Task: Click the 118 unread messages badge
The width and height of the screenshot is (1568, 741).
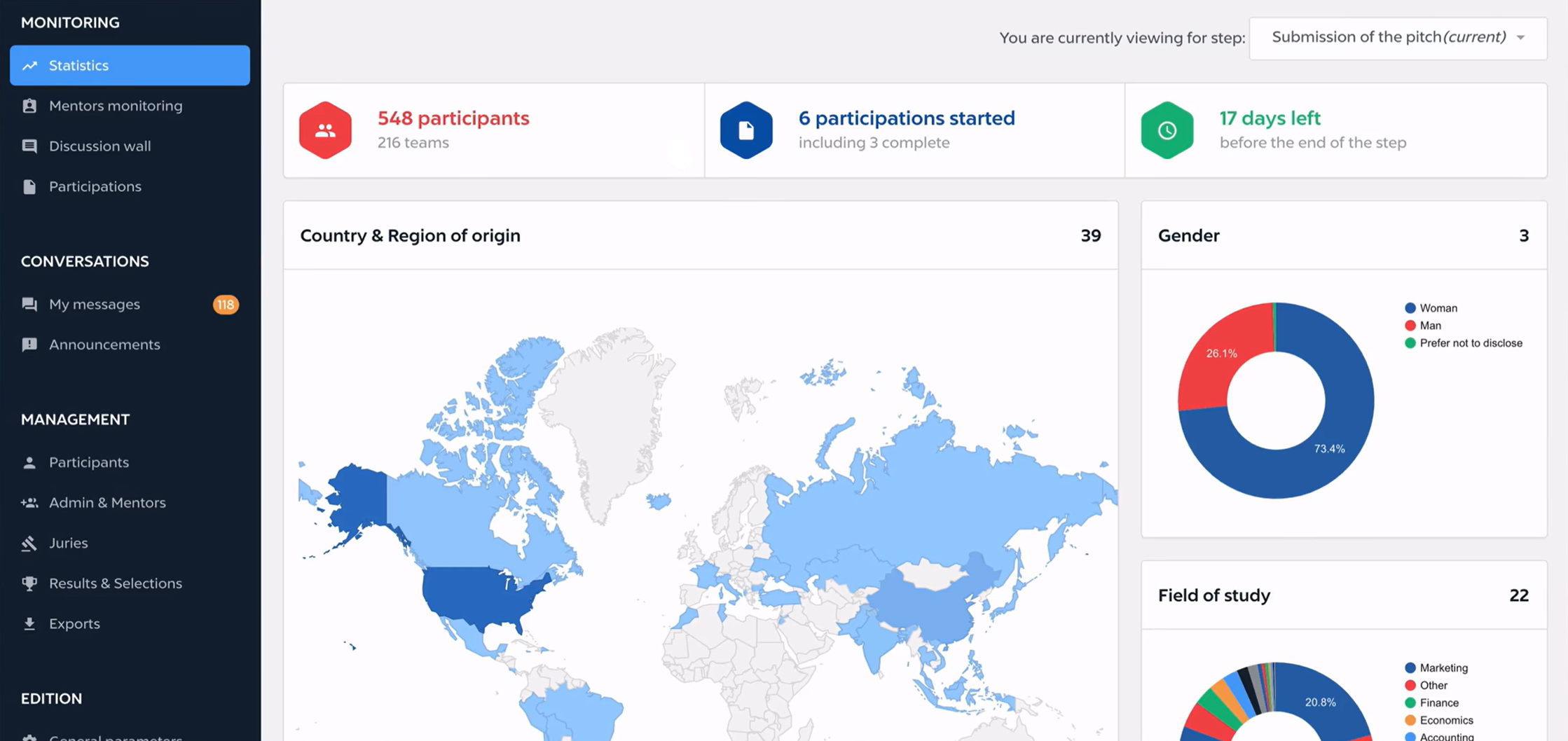Action: 226,305
